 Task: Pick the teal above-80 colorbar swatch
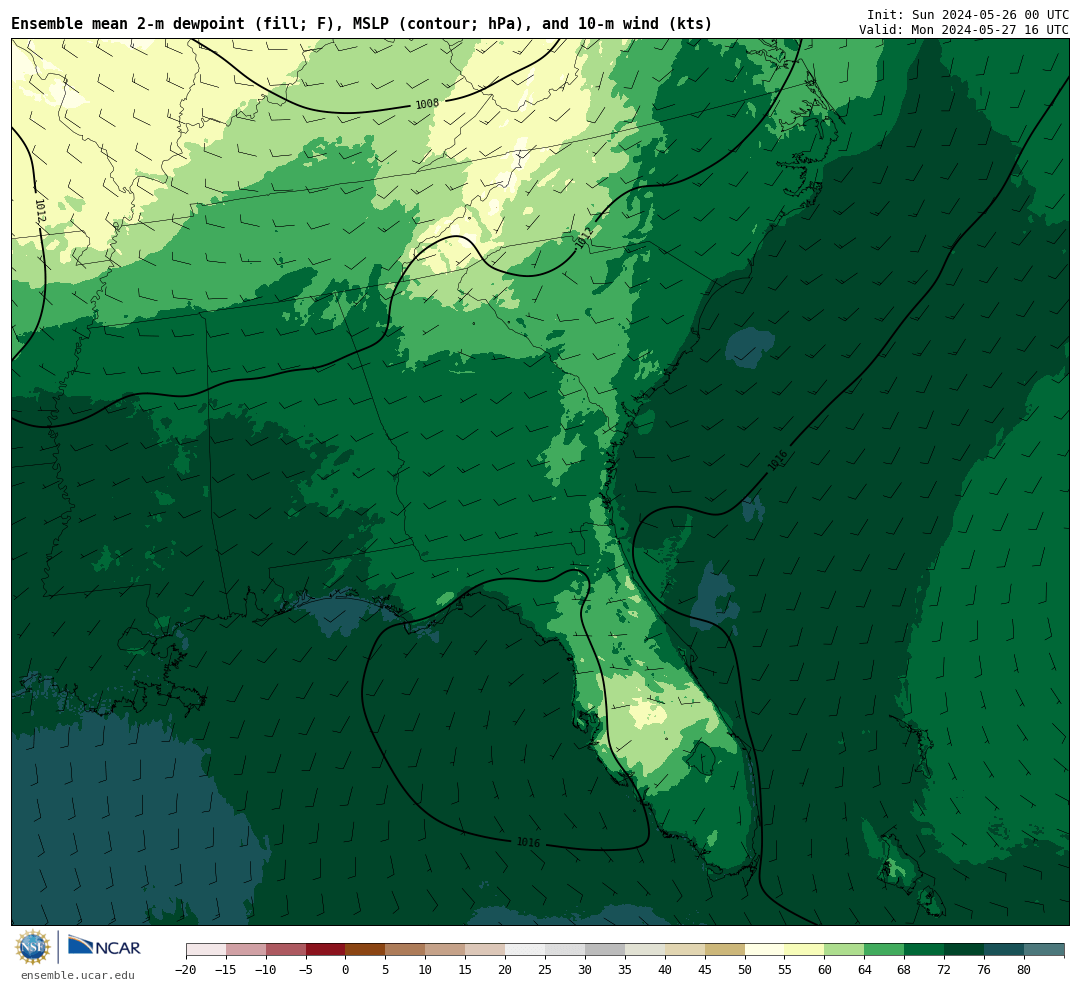pyautogui.click(x=1044, y=950)
